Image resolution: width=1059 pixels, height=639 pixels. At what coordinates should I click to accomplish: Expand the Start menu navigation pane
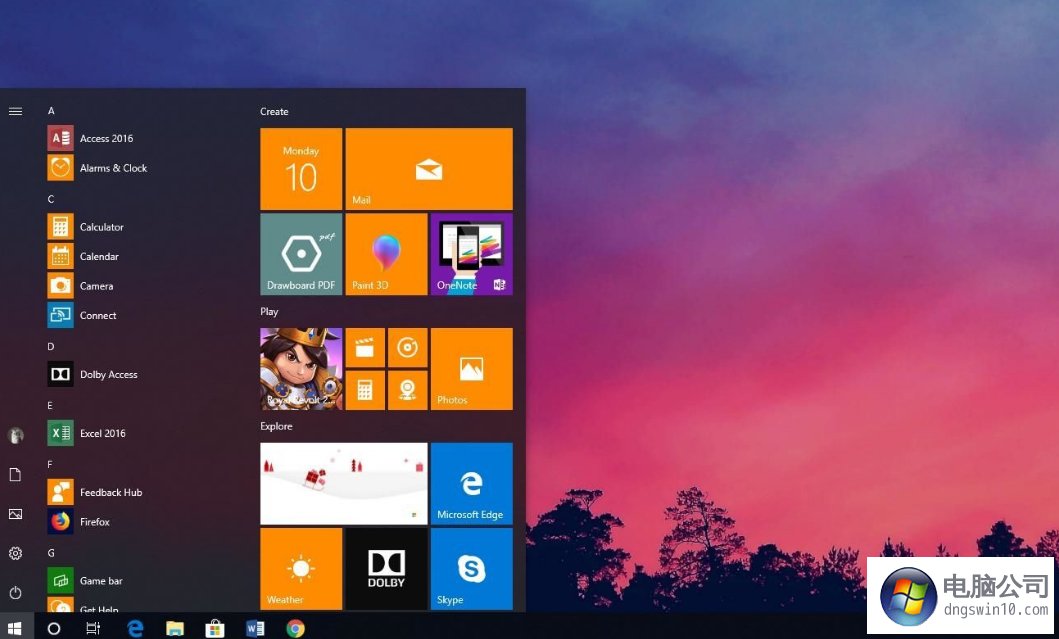pyautogui.click(x=15, y=111)
